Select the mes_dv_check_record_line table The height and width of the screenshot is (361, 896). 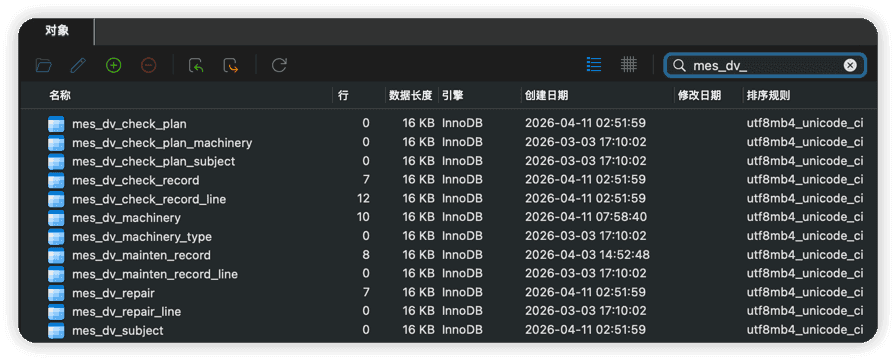pos(149,199)
